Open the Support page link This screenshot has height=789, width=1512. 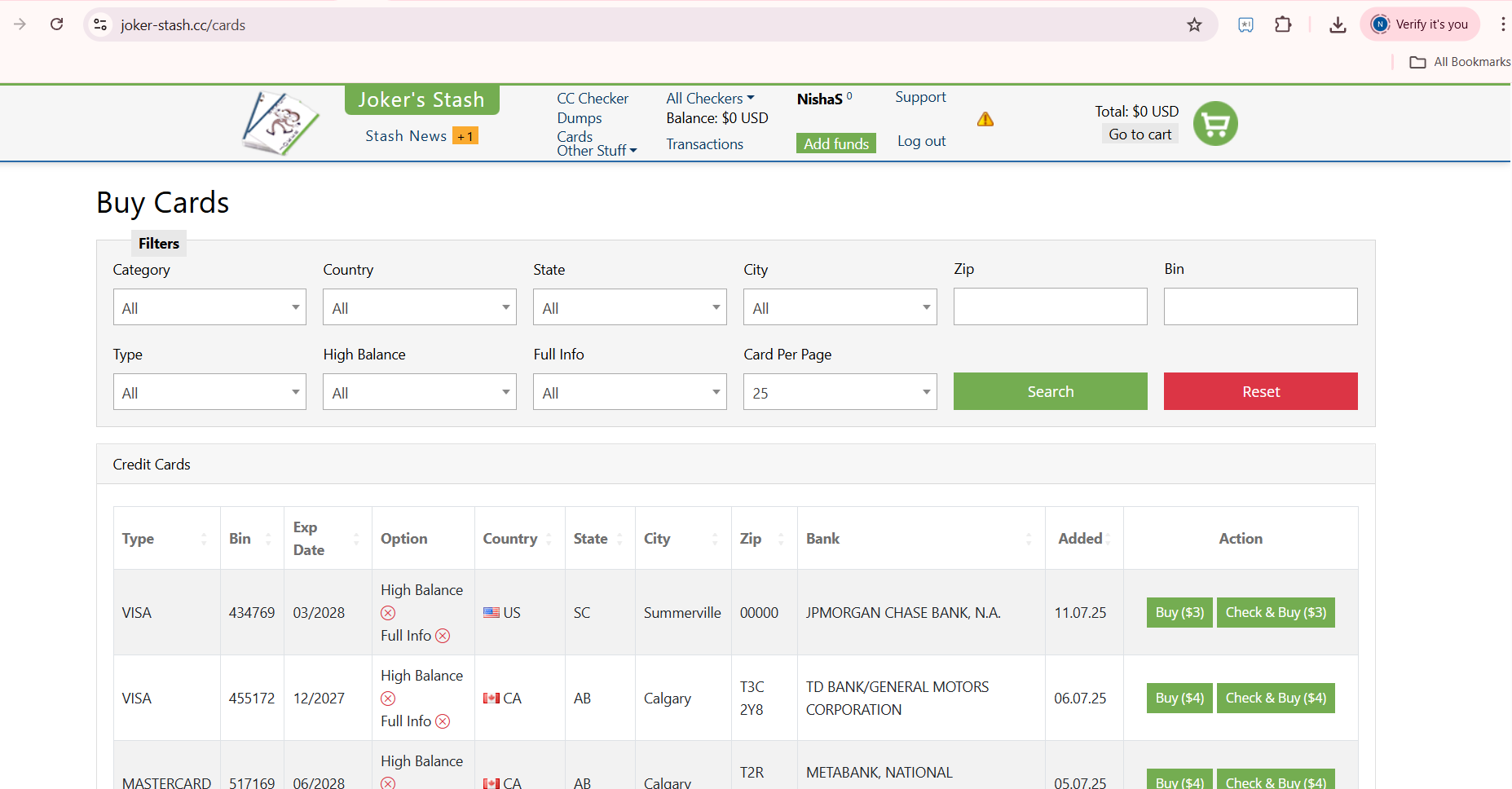920,97
